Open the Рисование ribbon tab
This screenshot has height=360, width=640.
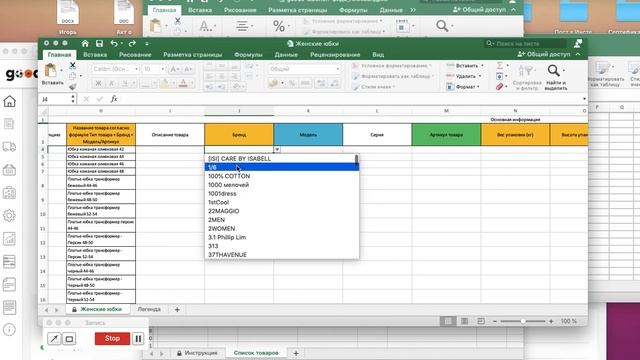(x=135, y=54)
